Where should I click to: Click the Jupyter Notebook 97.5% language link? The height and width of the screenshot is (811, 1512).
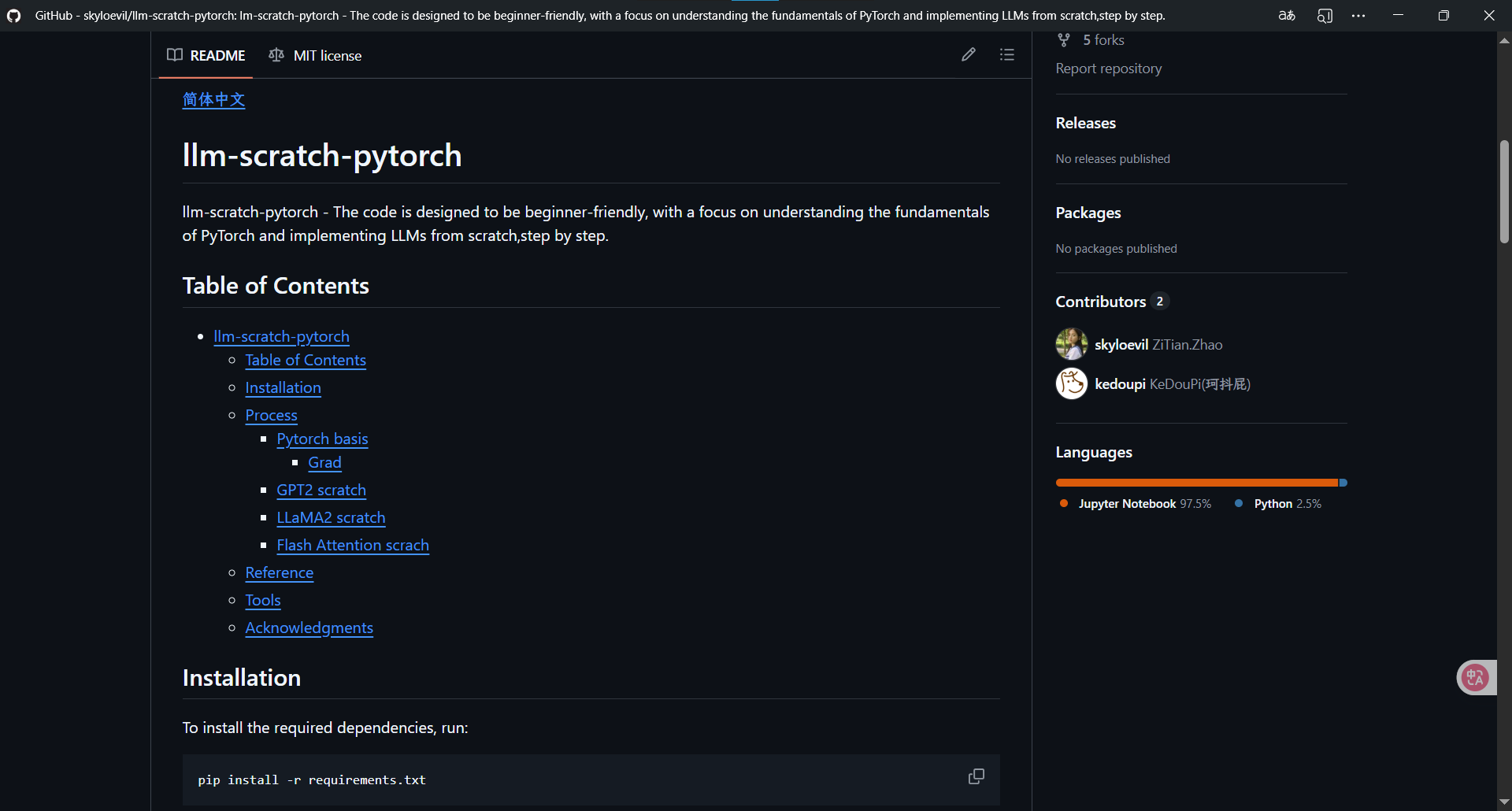pos(1136,504)
